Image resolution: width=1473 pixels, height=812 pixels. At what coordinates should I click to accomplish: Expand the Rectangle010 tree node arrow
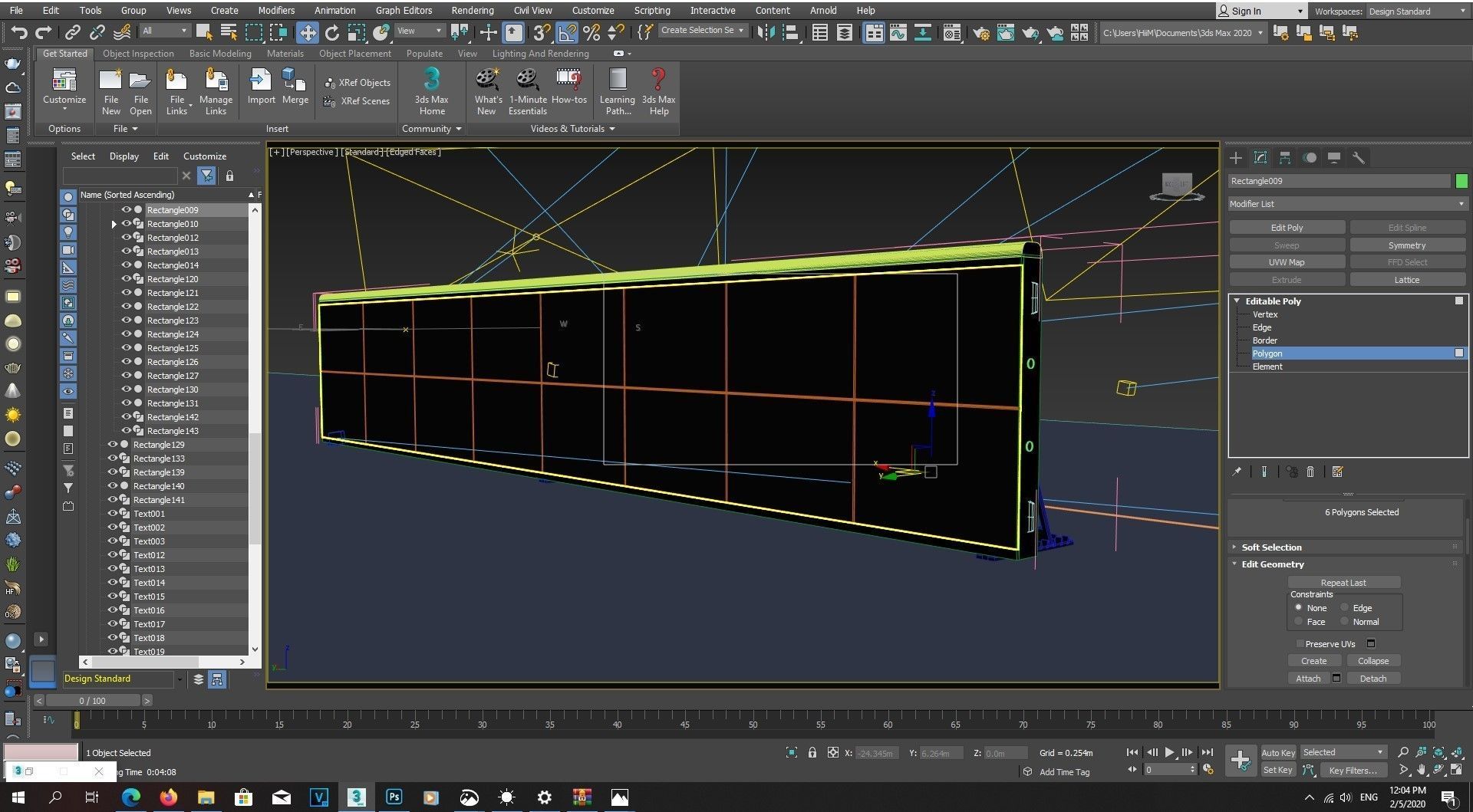click(114, 224)
